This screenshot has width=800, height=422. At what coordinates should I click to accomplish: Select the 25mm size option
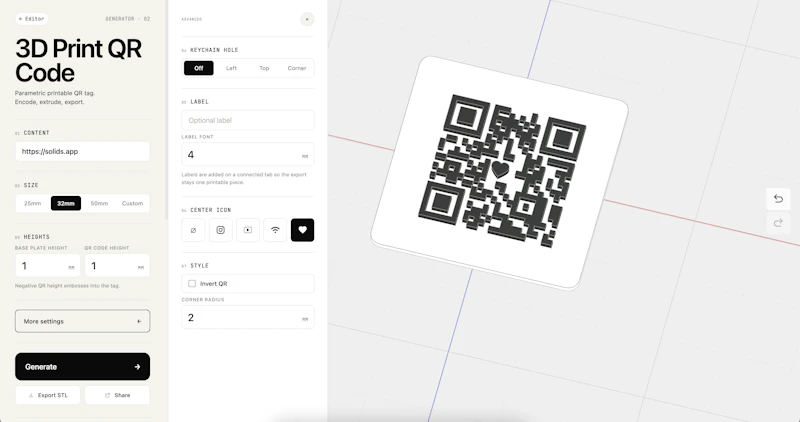click(x=33, y=203)
